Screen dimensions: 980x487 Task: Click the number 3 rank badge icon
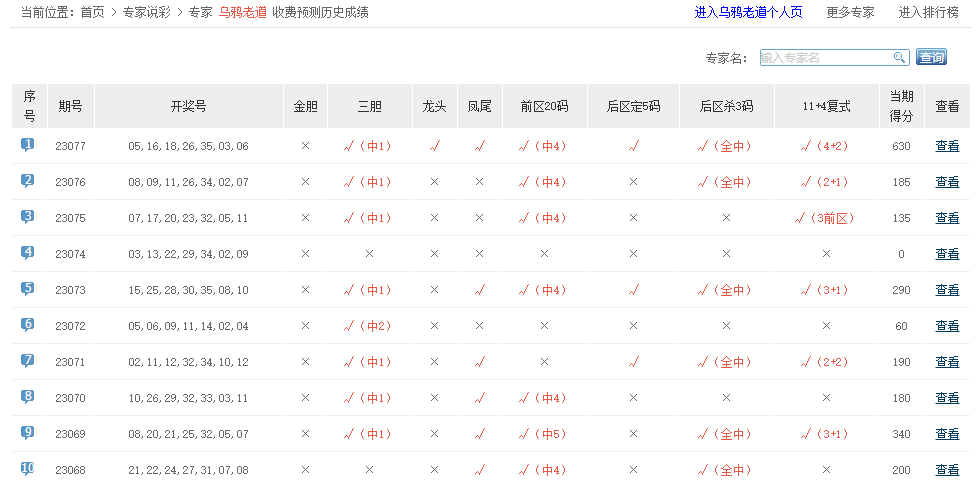pos(28,217)
